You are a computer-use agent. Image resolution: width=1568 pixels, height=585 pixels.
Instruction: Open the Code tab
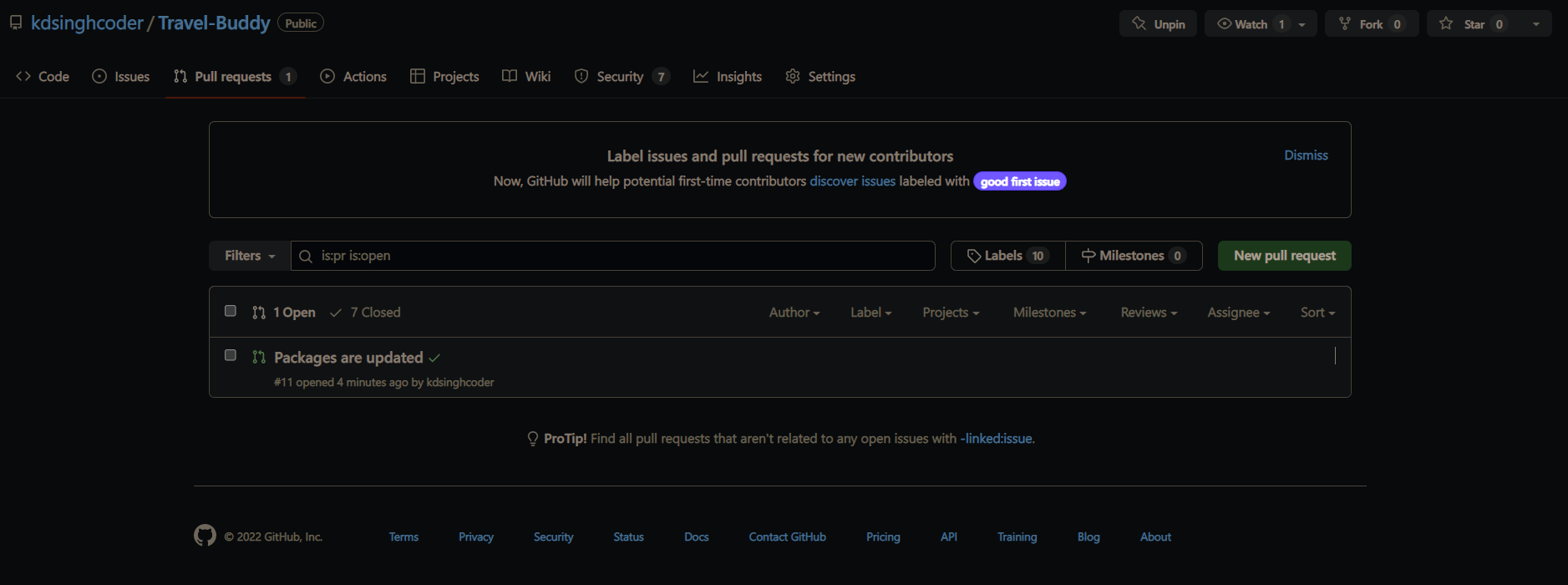43,76
